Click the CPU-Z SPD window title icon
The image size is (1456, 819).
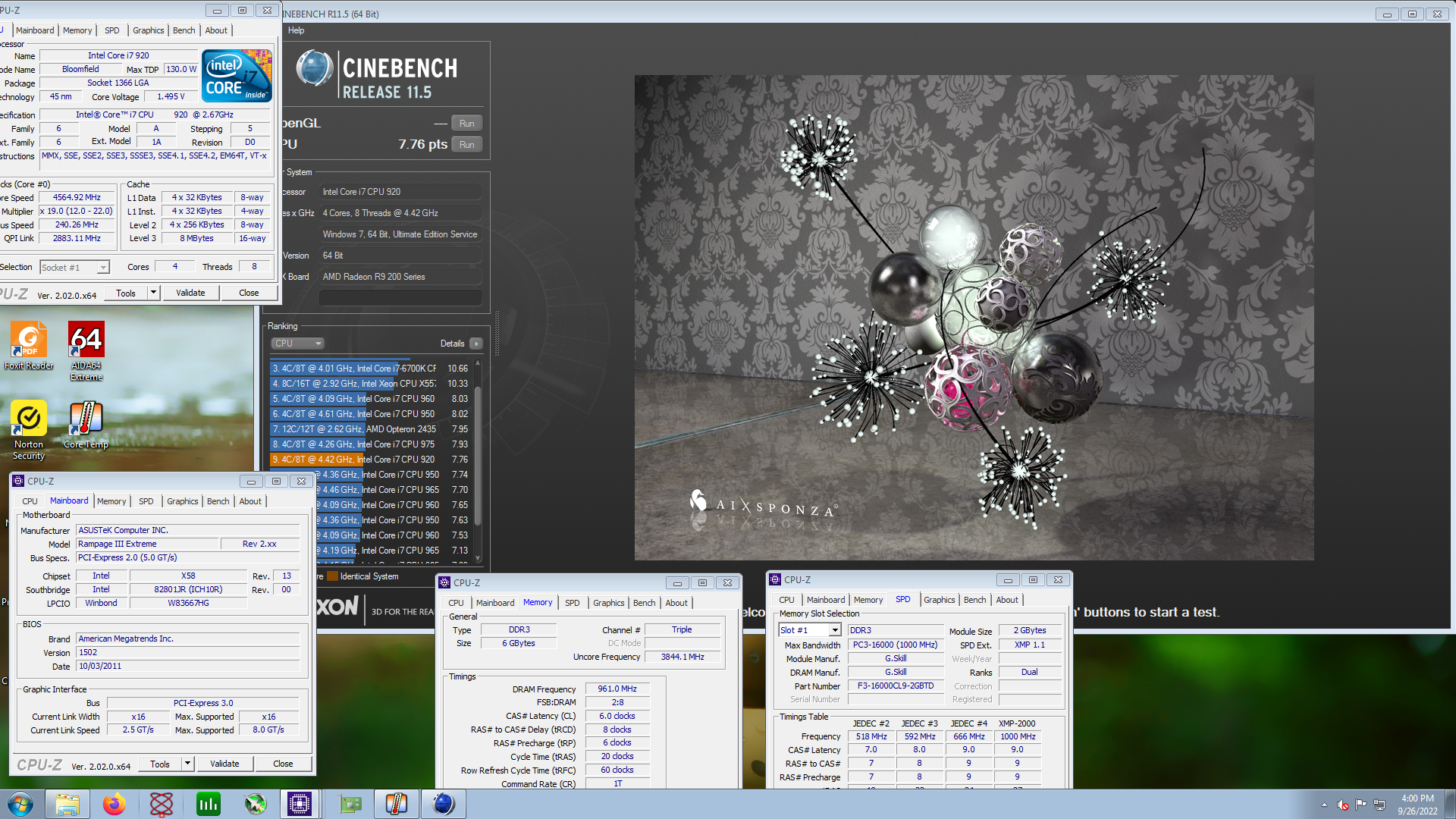[x=775, y=579]
